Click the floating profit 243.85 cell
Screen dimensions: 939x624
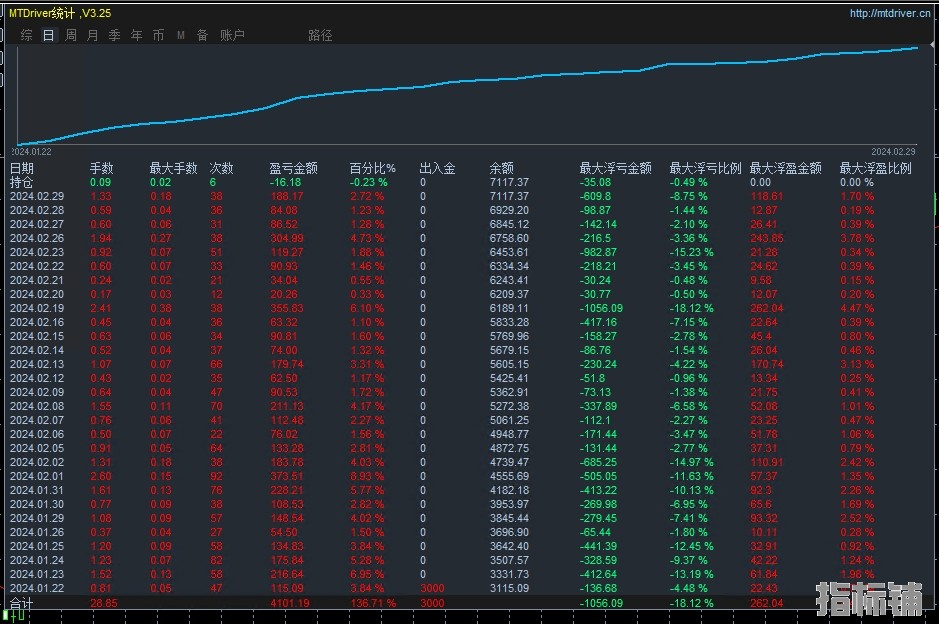coord(767,238)
